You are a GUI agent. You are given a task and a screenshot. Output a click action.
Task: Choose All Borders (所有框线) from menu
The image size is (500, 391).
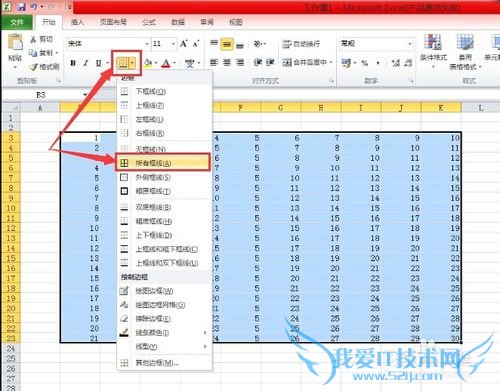(x=164, y=163)
